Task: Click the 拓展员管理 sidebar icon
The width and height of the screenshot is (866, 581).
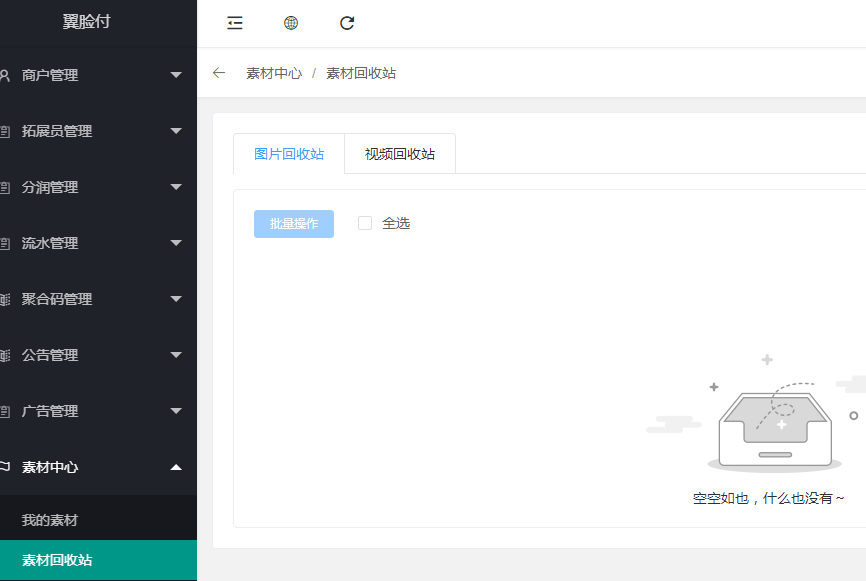Action: 5,131
